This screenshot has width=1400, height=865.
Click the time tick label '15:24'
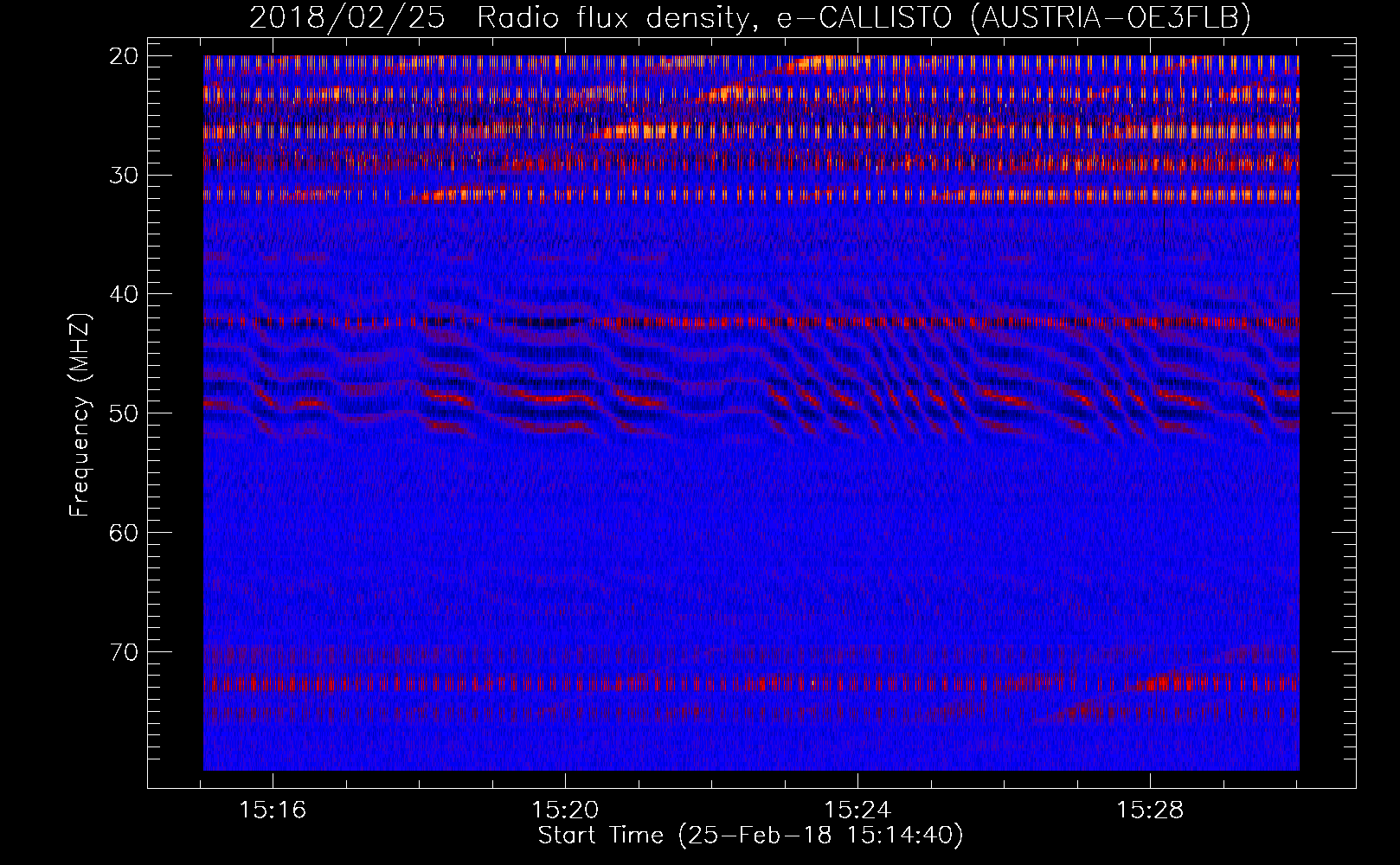[857, 811]
